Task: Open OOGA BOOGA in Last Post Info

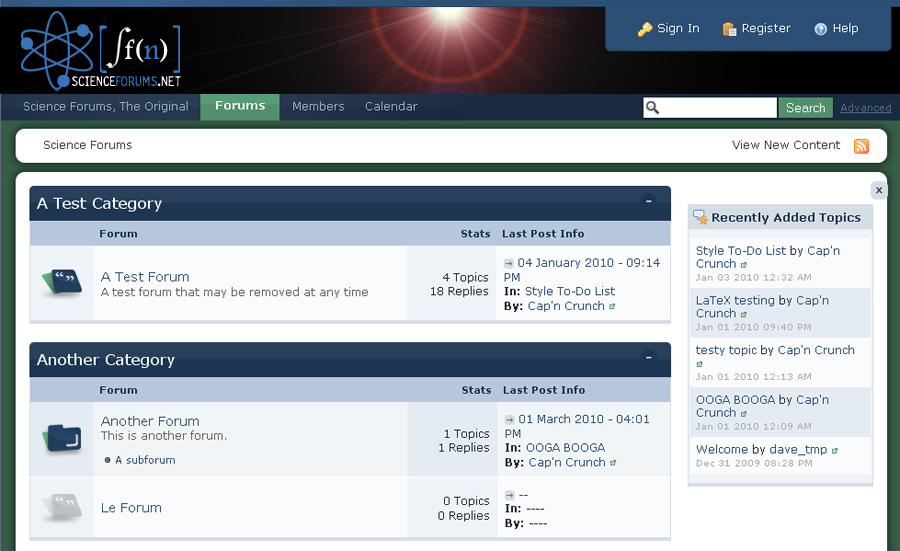Action: pyautogui.click(x=565, y=448)
